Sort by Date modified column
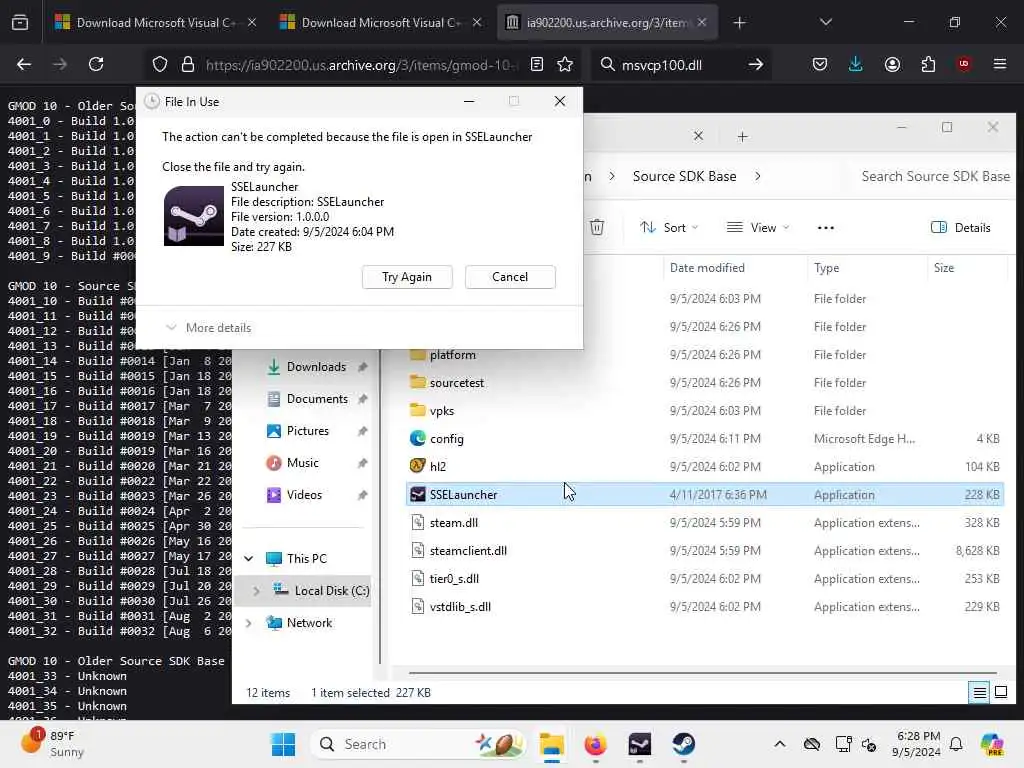The width and height of the screenshot is (1024, 768). 707,268
